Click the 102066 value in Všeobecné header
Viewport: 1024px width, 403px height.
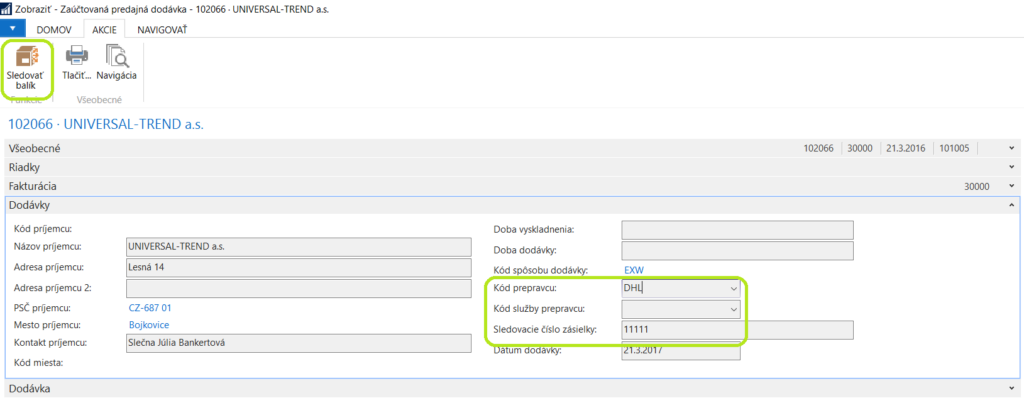click(x=819, y=148)
